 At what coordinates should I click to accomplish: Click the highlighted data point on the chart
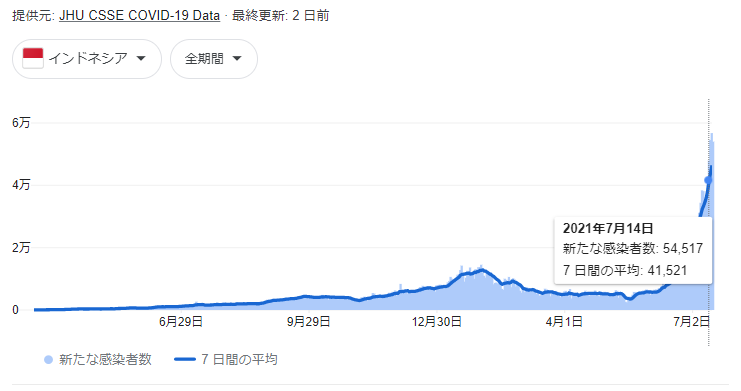pos(708,180)
